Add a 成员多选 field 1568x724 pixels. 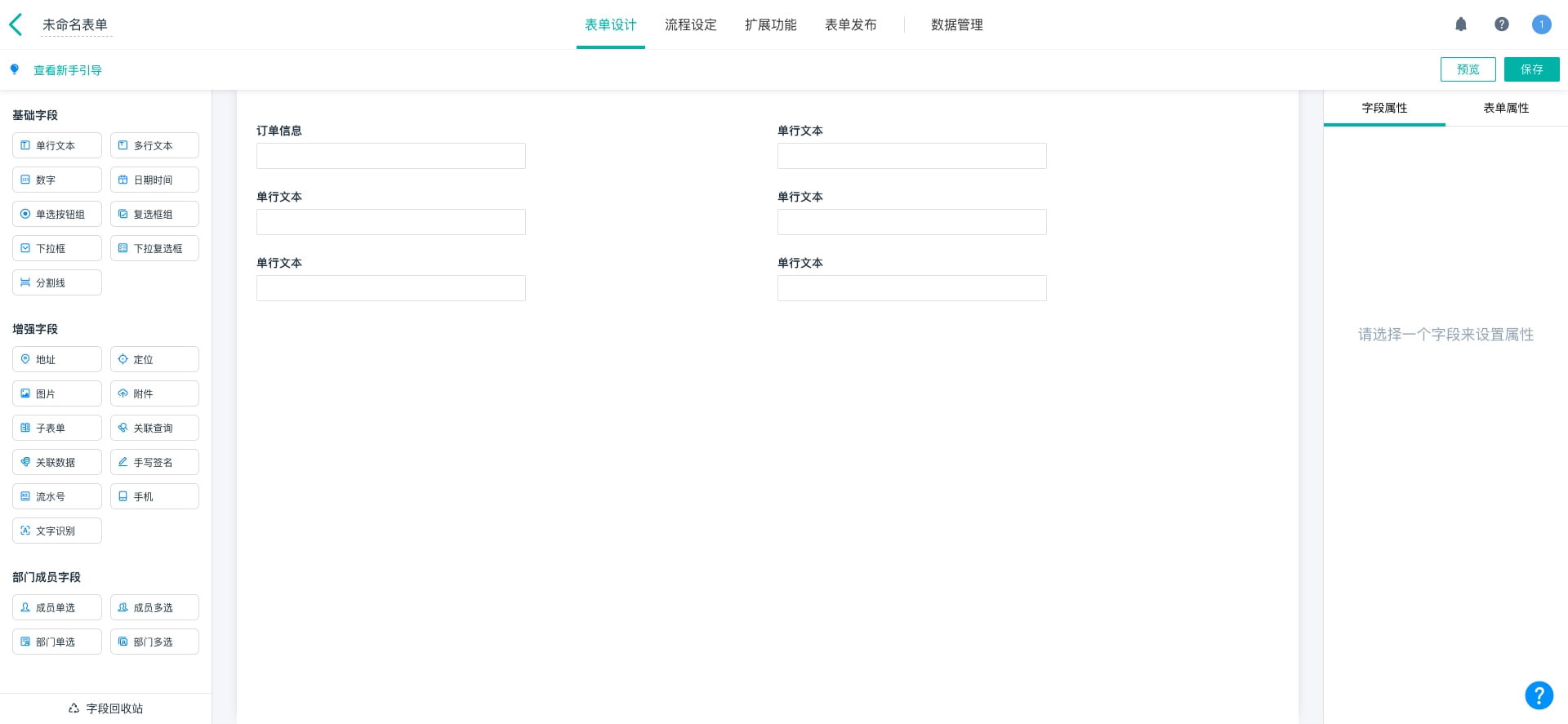[154, 607]
